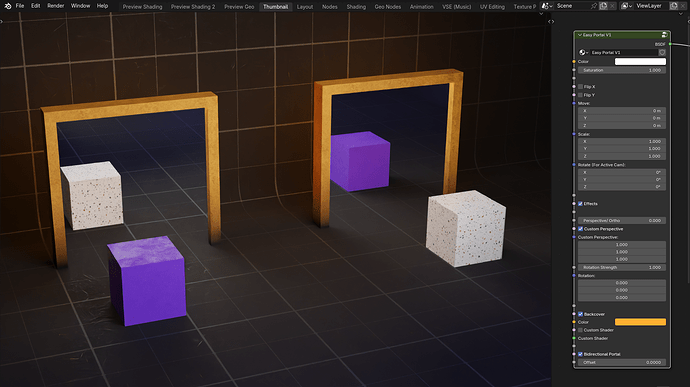Image resolution: width=690 pixels, height=387 pixels.
Task: Enable the Flip X checkbox
Action: click(x=580, y=87)
